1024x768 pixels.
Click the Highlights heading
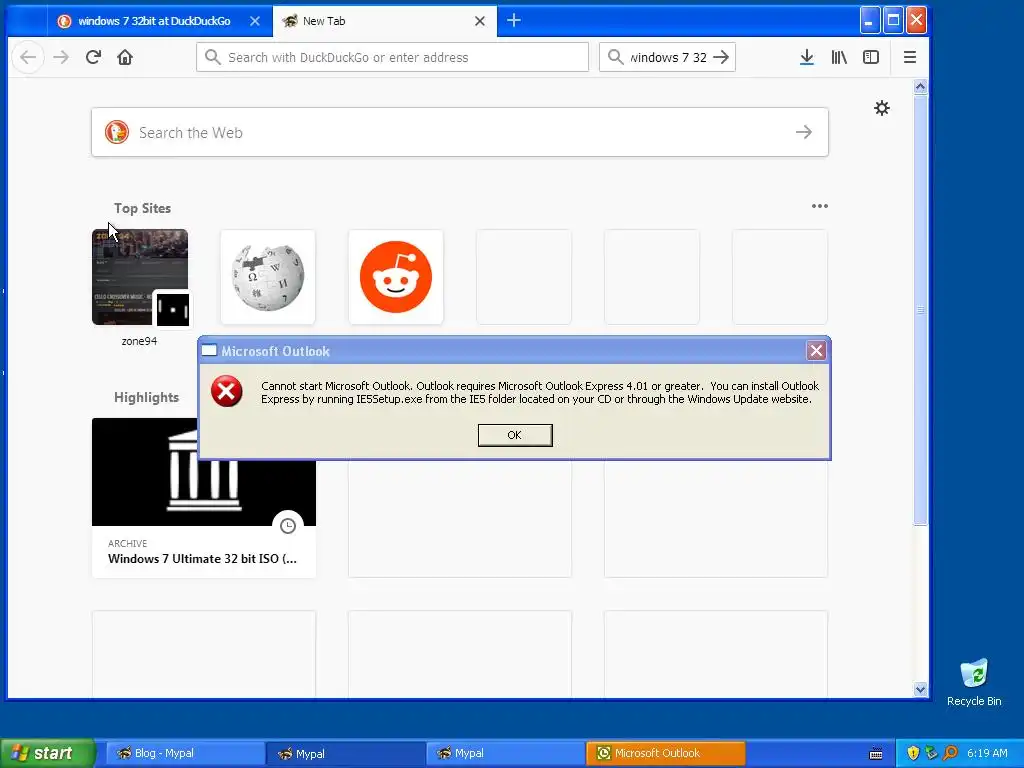click(x=146, y=398)
